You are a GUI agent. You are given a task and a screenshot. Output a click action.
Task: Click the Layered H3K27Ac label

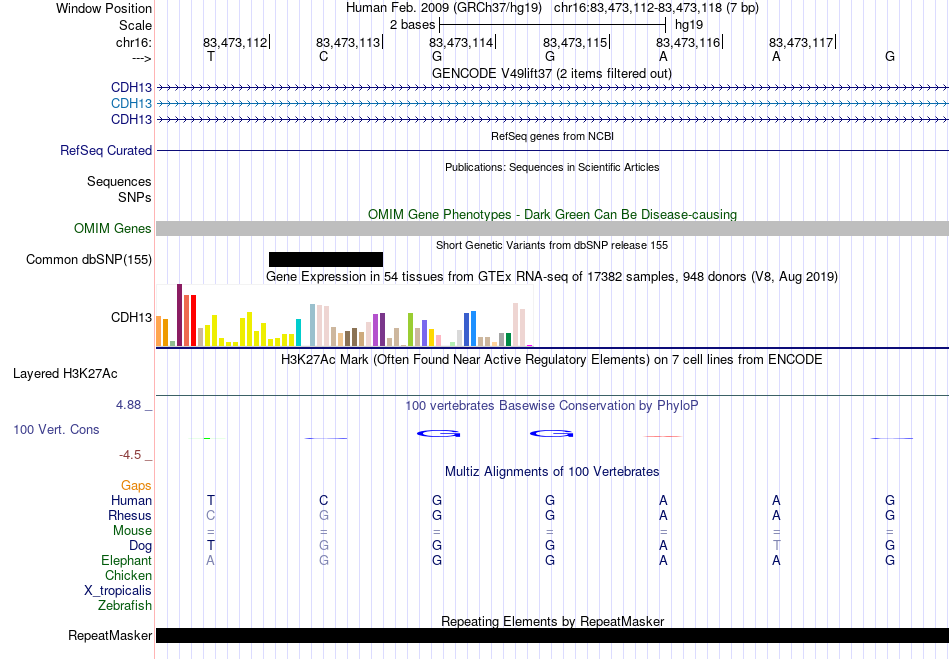[x=65, y=374]
